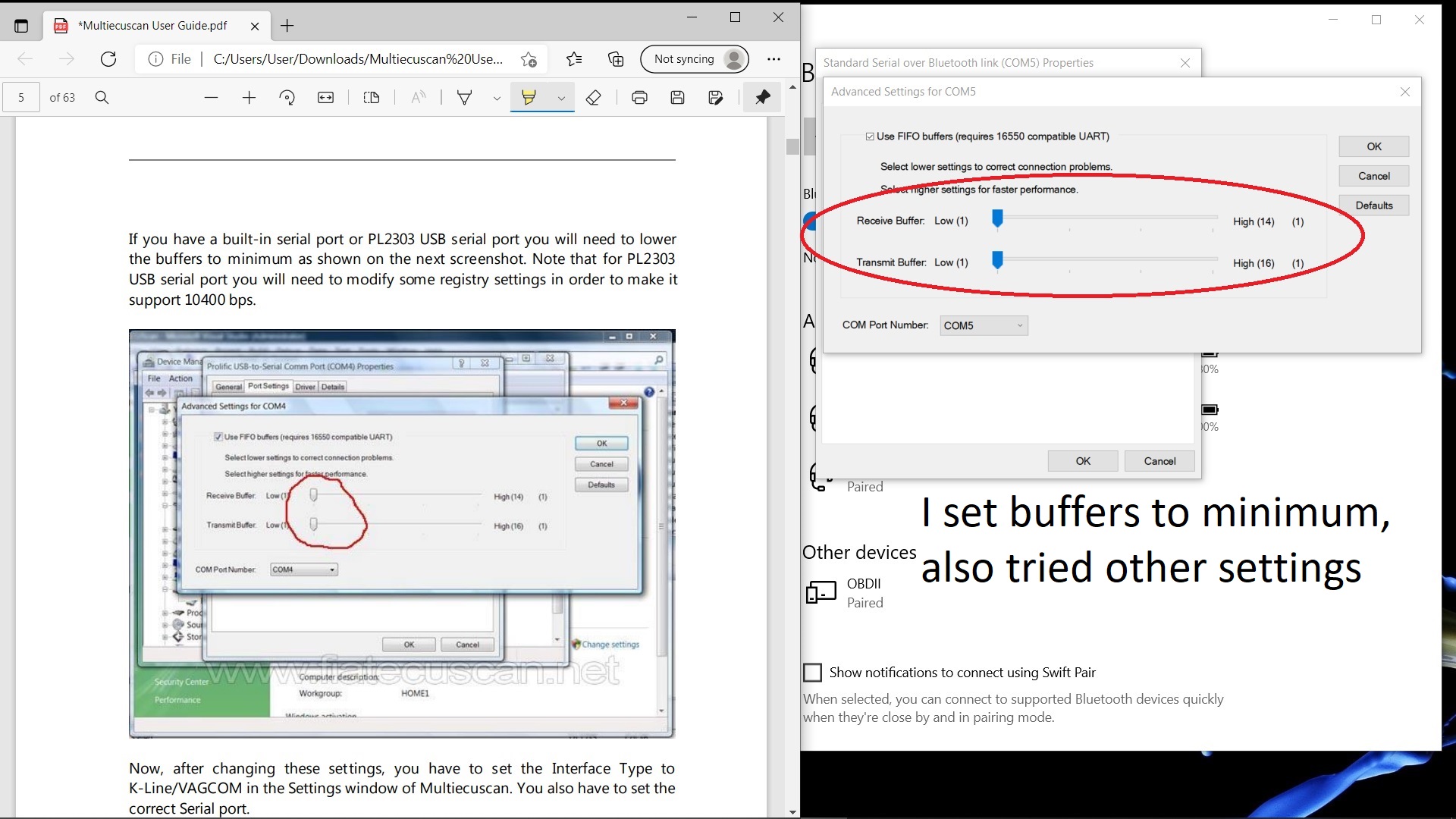Expand the Draw tool options
Viewport: 1456px width, 819px height.
(497, 98)
